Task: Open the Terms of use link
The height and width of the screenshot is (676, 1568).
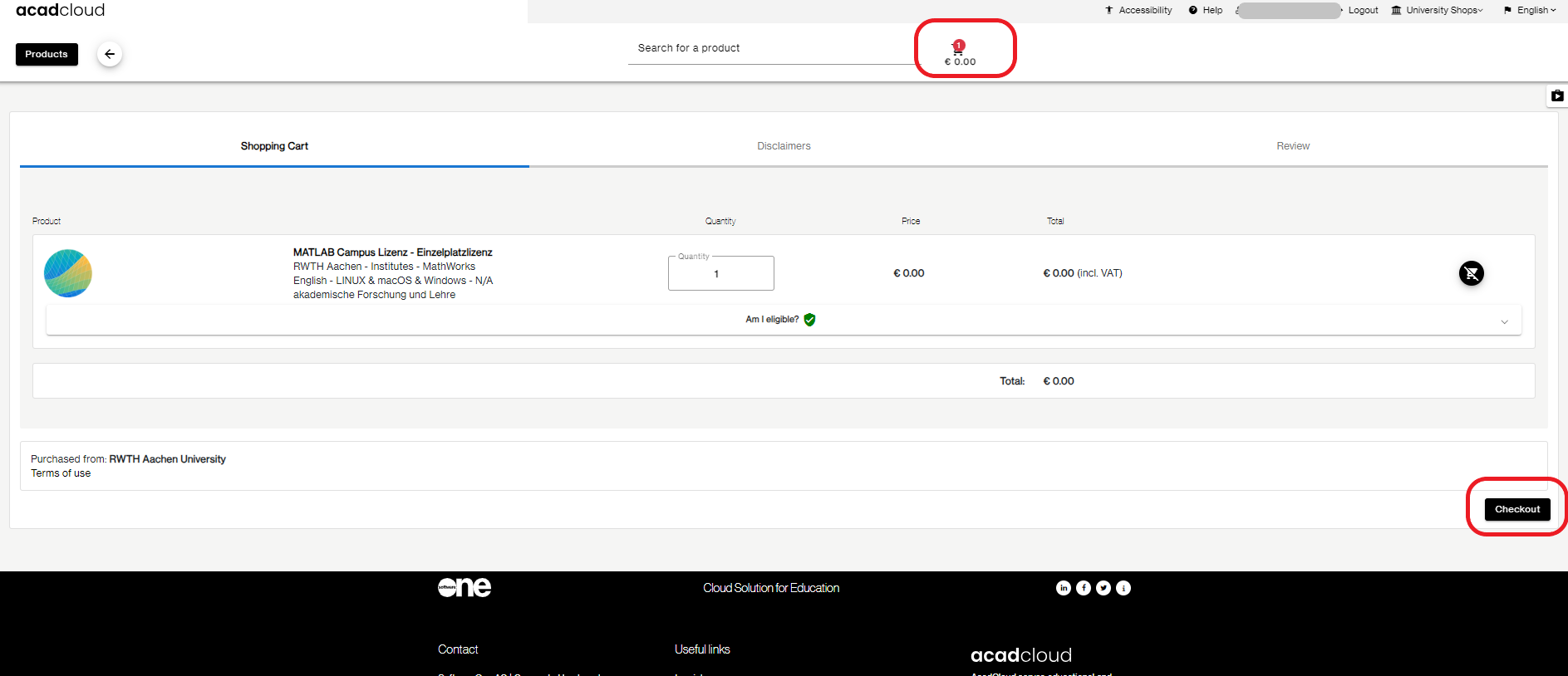Action: click(61, 473)
